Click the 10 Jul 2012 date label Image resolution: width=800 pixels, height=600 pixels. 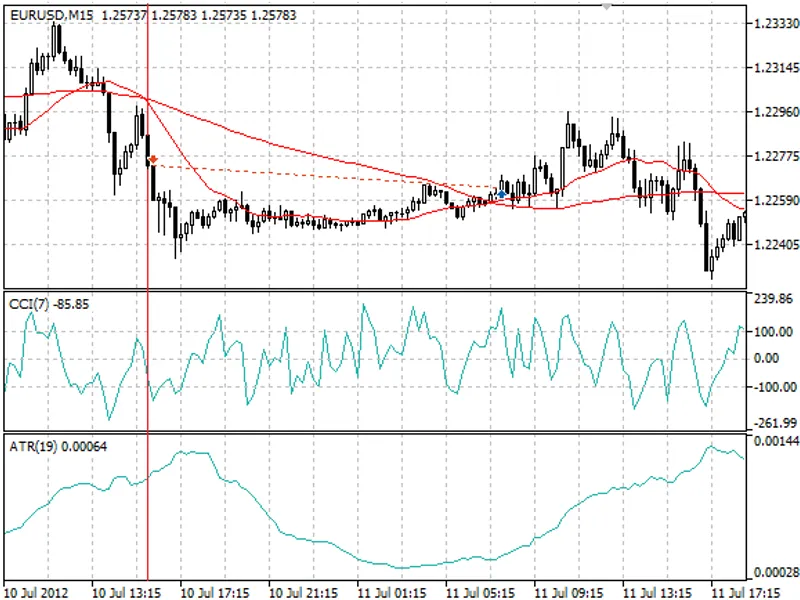36,593
